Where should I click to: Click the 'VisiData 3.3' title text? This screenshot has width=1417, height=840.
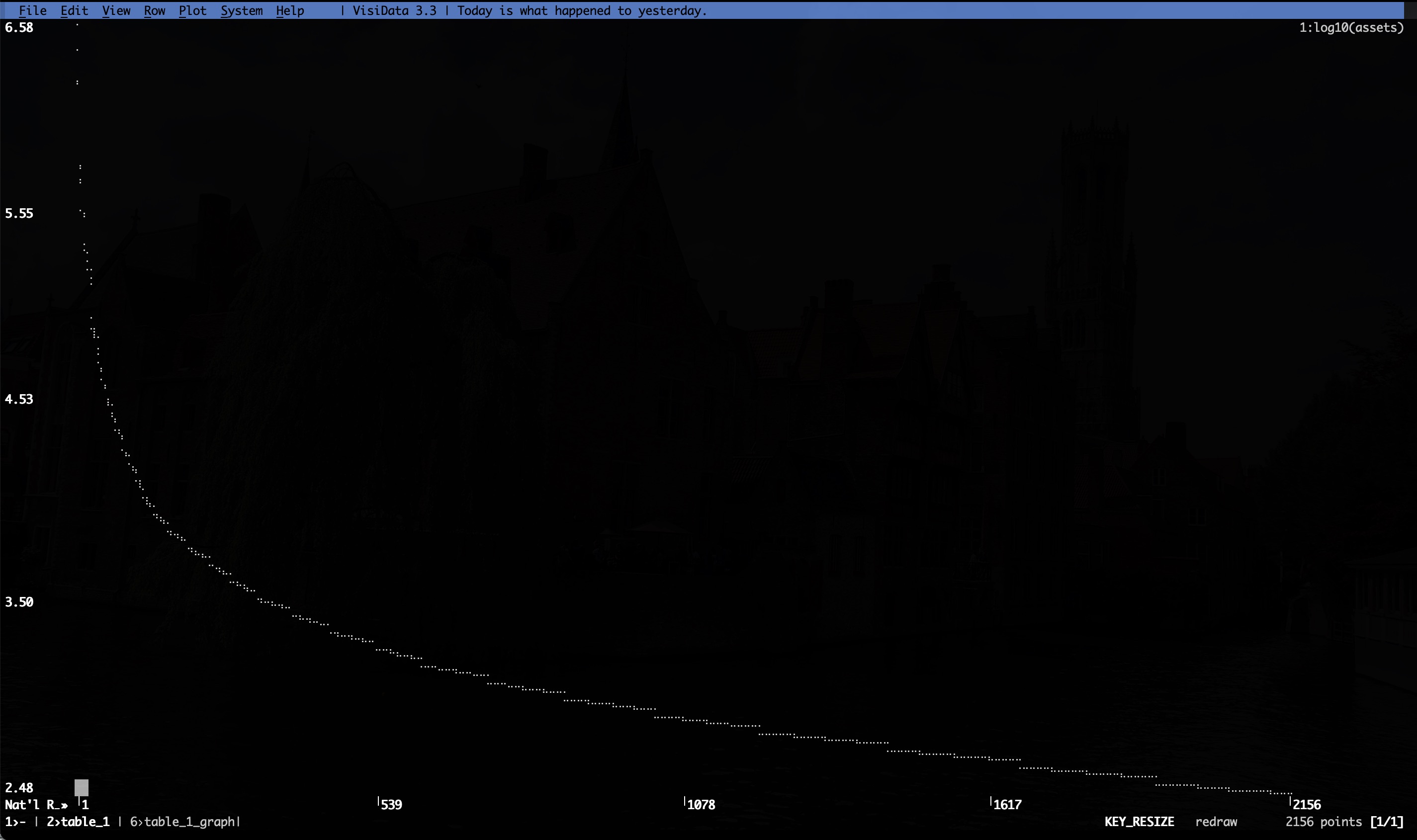coord(395,10)
